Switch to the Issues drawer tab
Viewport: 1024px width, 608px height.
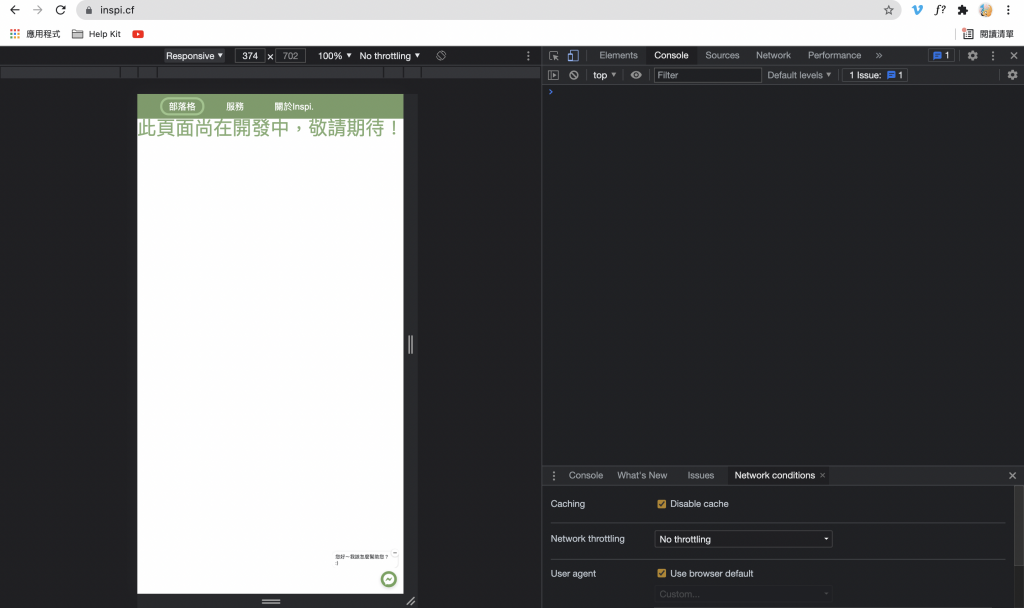[700, 475]
